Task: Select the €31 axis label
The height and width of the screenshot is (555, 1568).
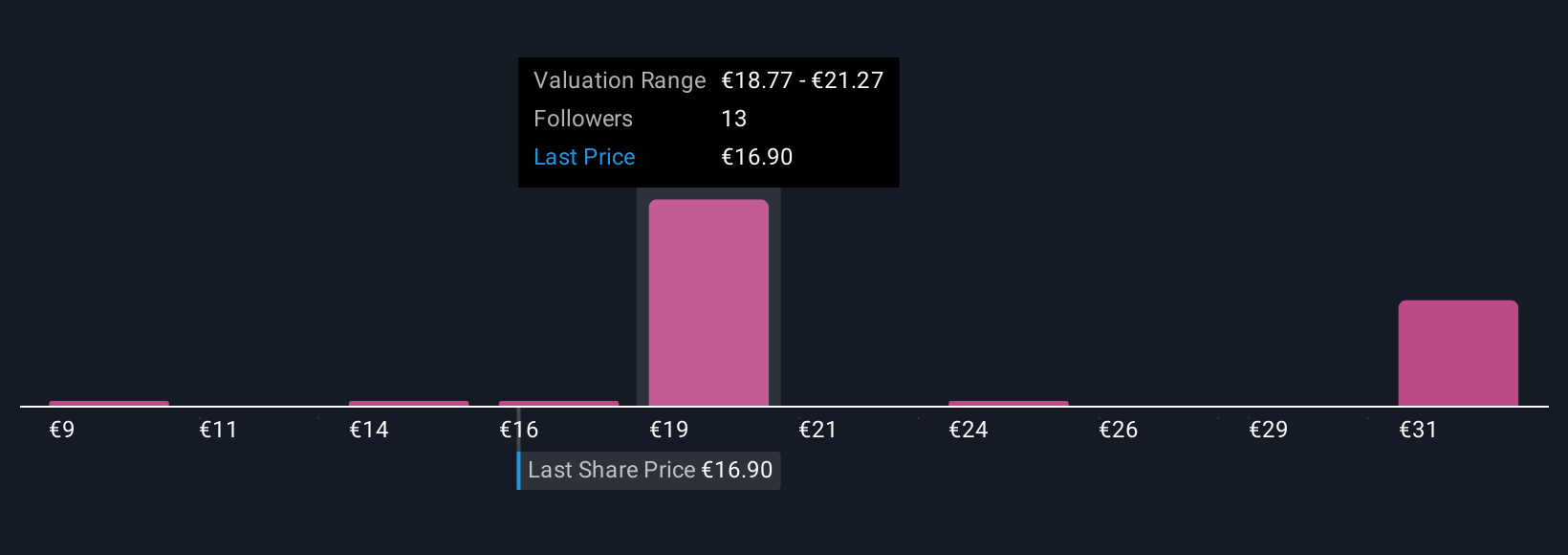Action: 1419,430
